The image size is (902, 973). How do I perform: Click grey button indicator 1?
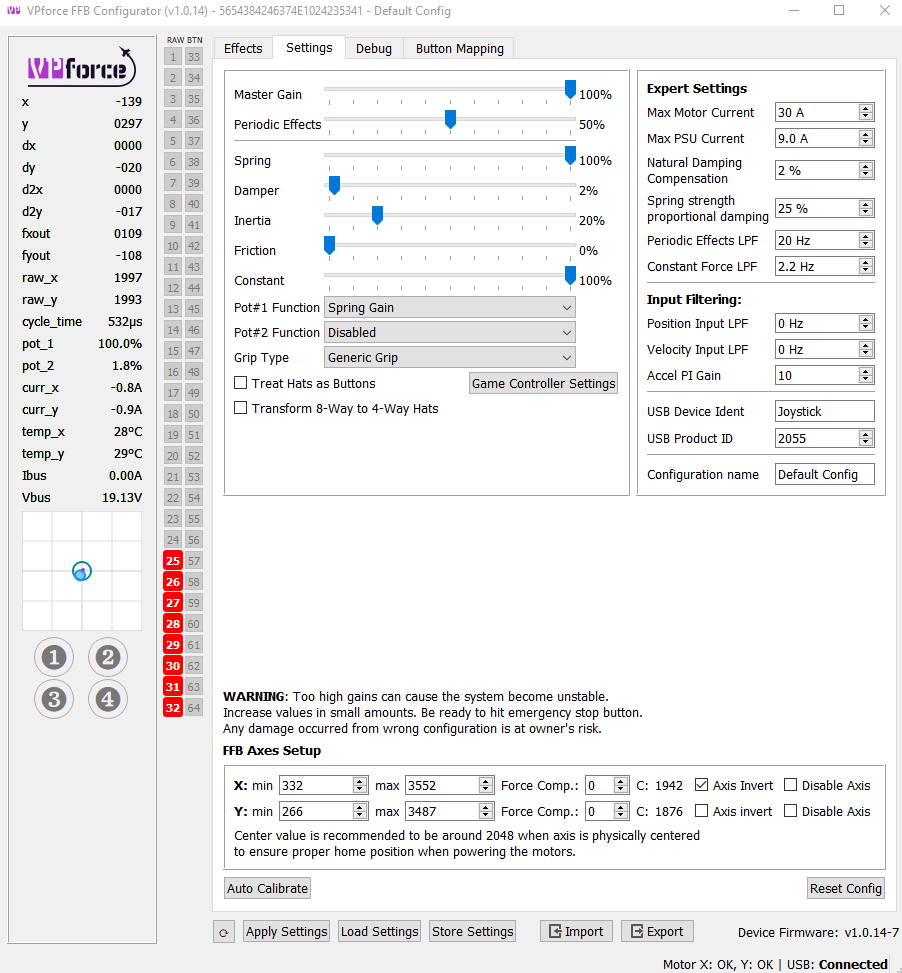click(x=173, y=57)
